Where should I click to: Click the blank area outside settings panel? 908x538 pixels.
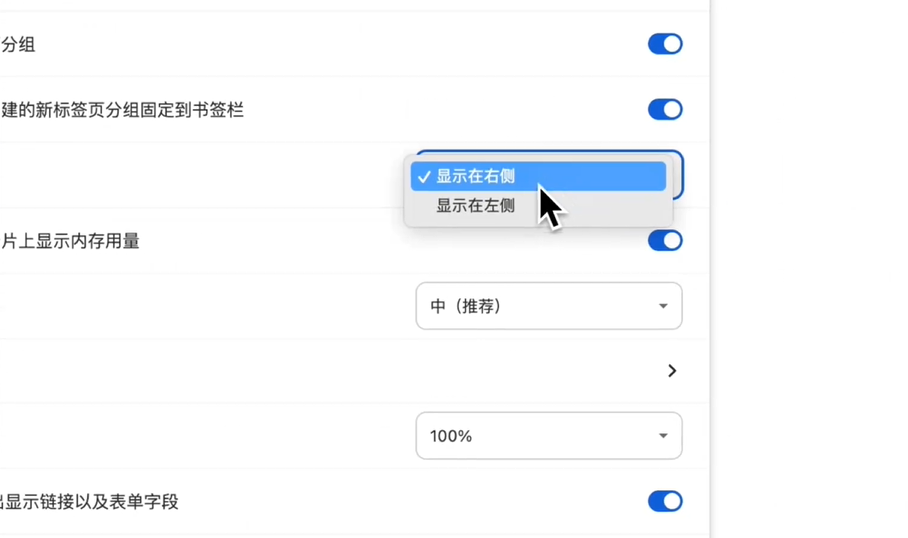(810, 269)
